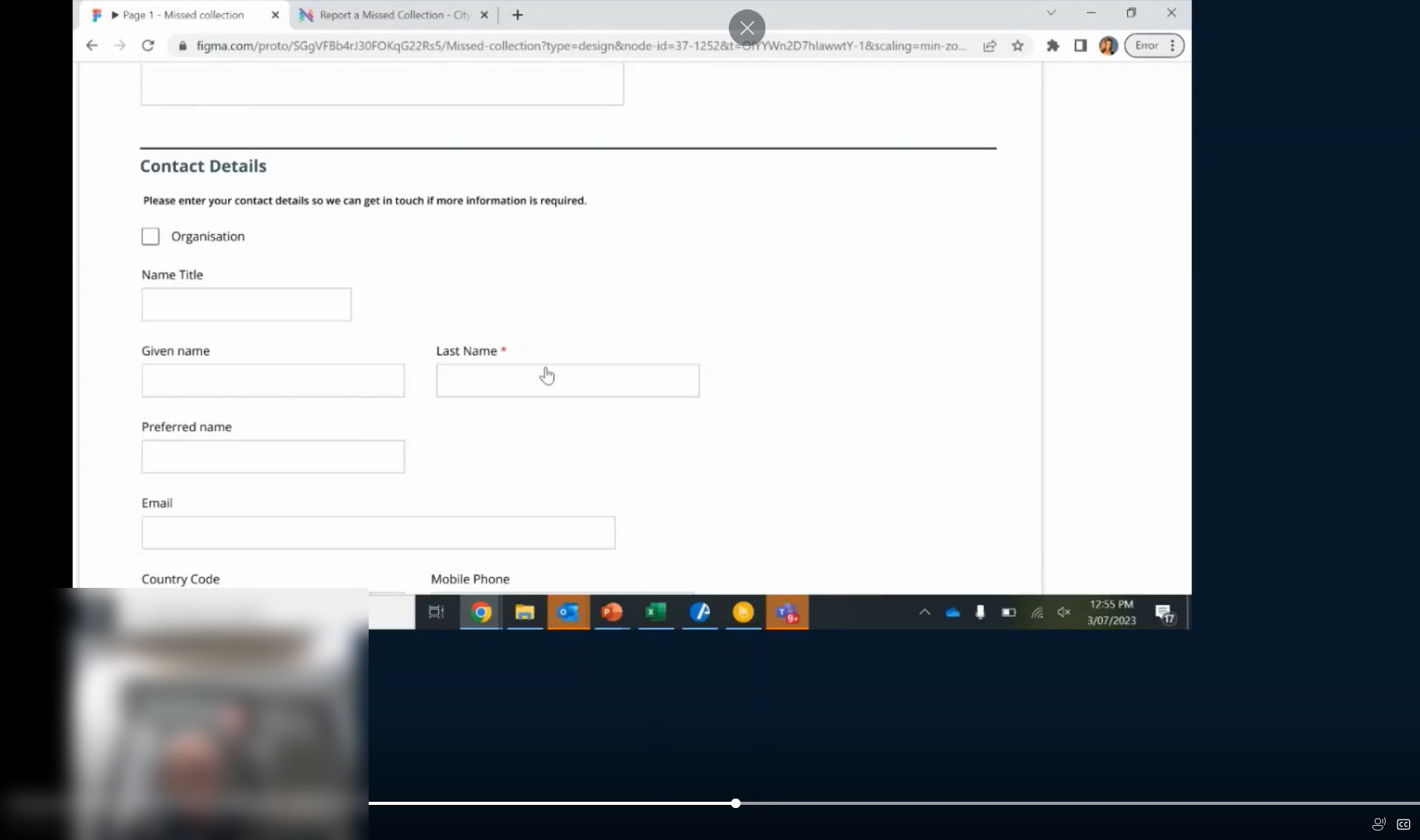The width and height of the screenshot is (1420, 840).
Task: Click the Email field
Action: (378, 532)
